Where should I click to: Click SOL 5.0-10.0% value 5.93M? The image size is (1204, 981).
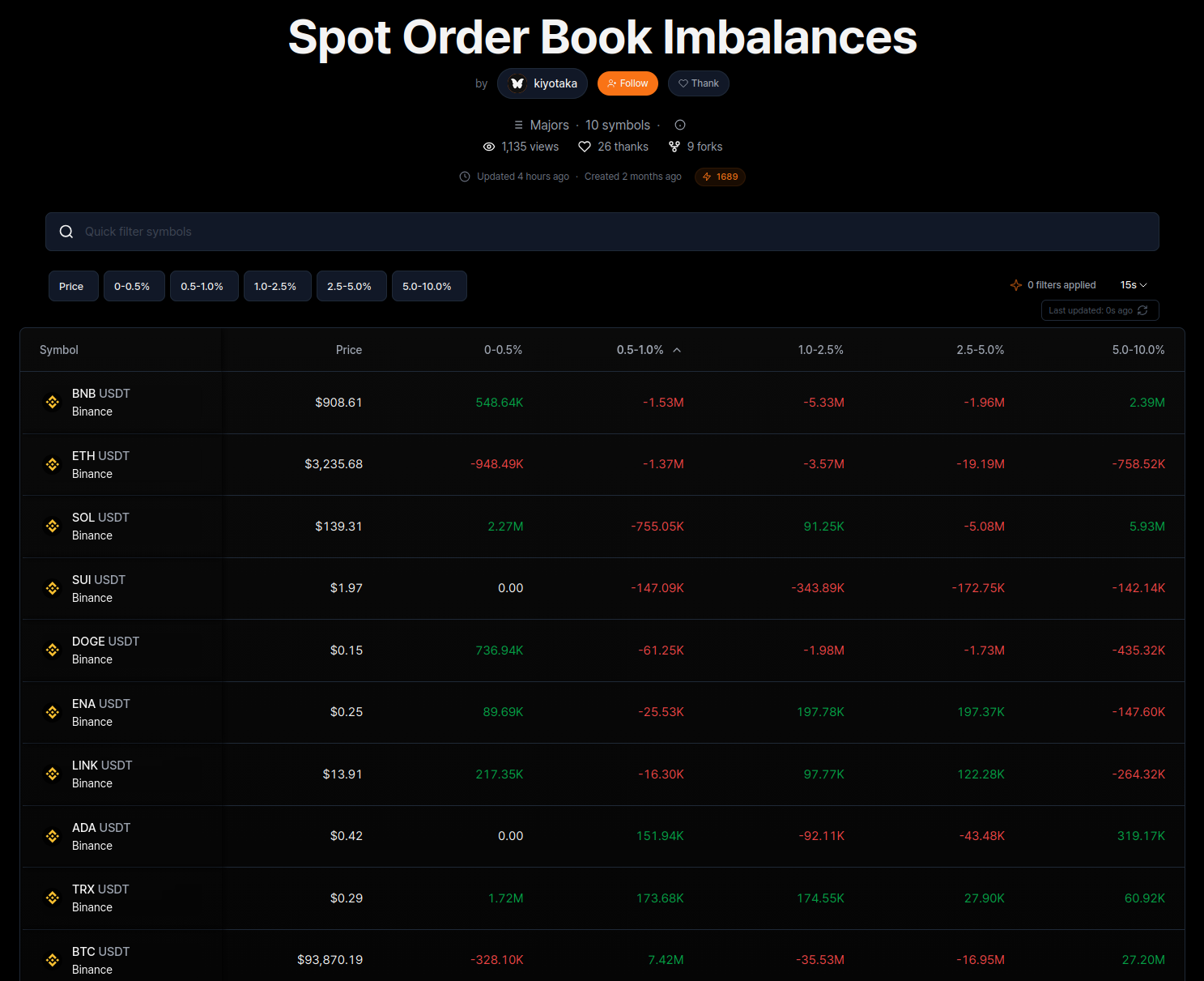point(1147,527)
